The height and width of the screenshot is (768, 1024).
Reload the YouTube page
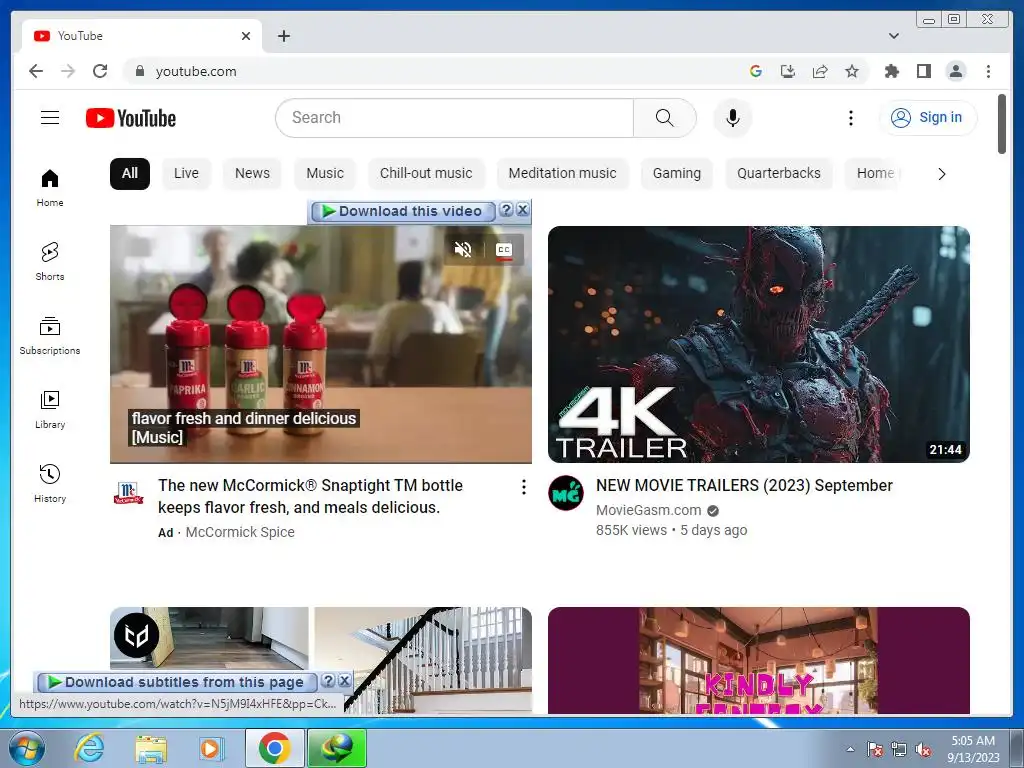(100, 71)
